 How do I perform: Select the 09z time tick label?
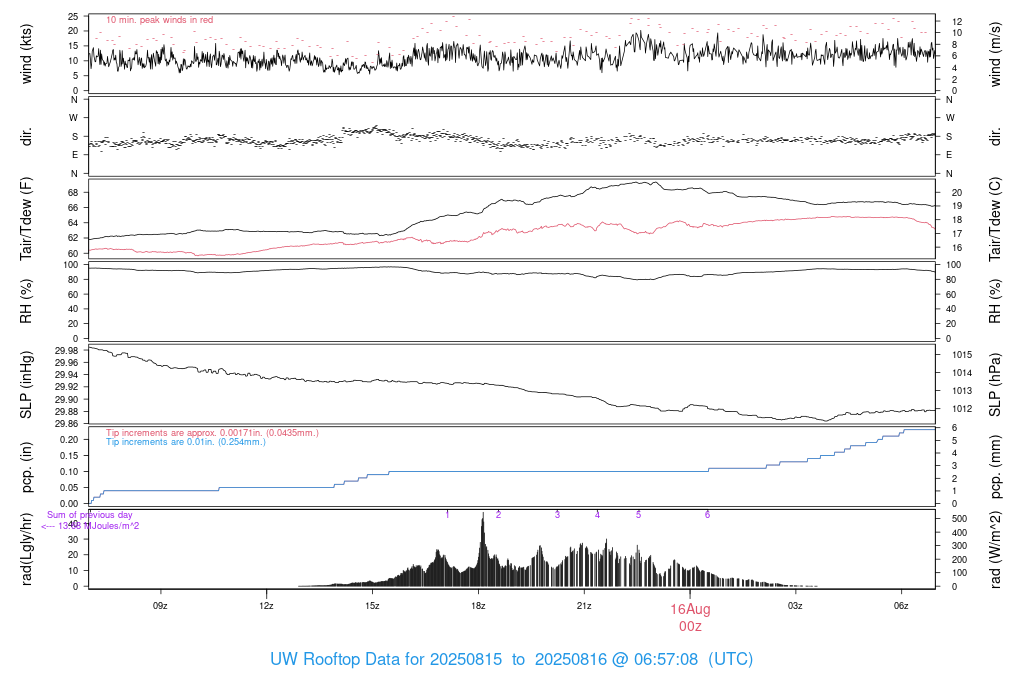click(x=160, y=605)
